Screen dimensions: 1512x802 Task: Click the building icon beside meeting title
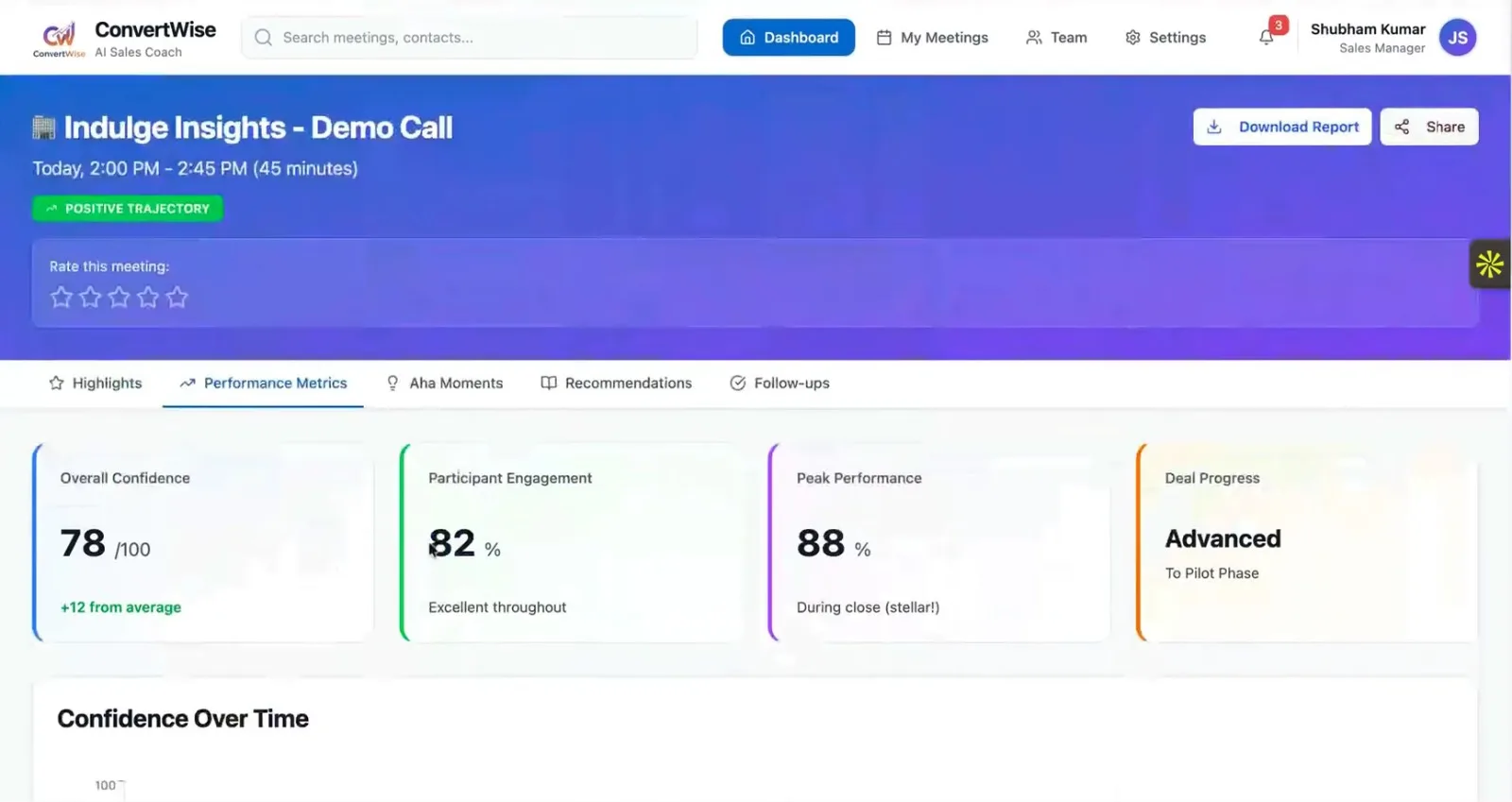point(43,128)
